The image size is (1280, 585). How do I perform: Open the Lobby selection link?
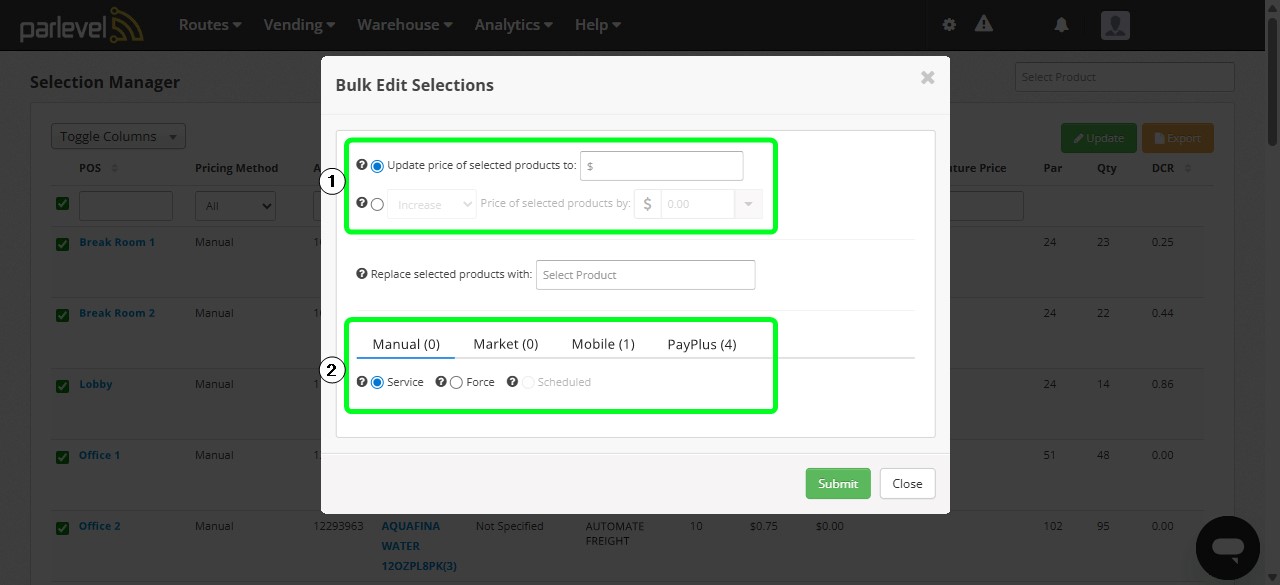(95, 384)
